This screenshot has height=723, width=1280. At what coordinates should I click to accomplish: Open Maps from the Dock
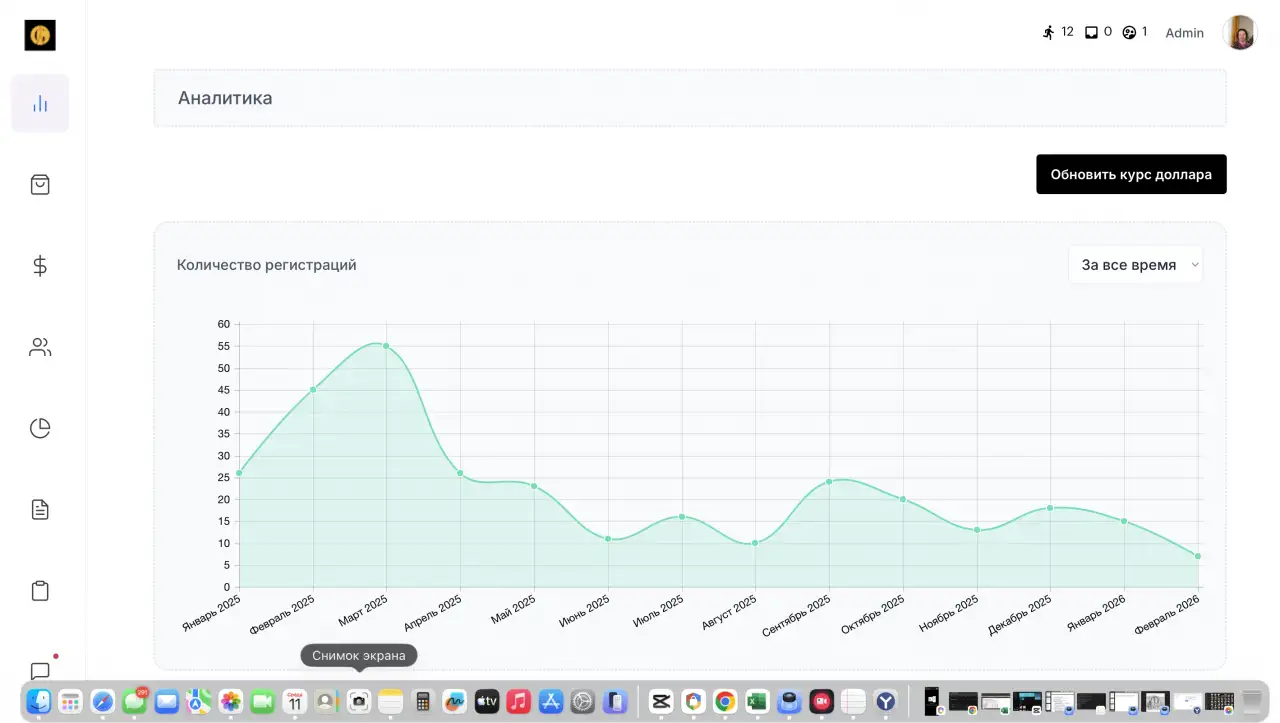pos(199,702)
